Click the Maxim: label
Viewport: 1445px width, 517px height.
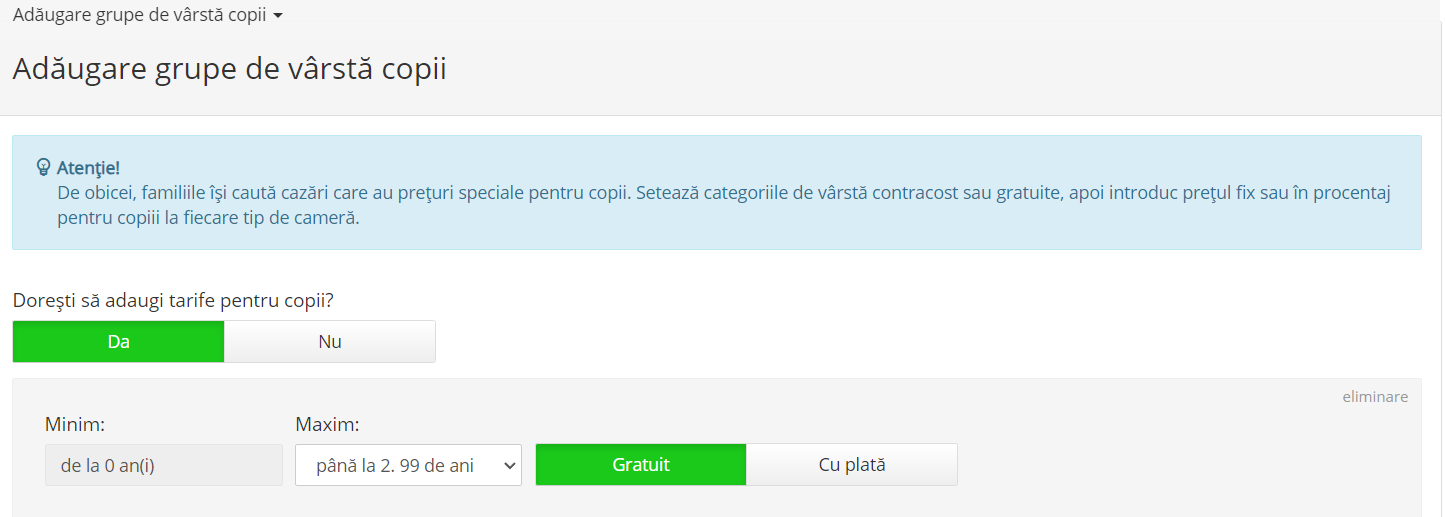tap(327, 424)
